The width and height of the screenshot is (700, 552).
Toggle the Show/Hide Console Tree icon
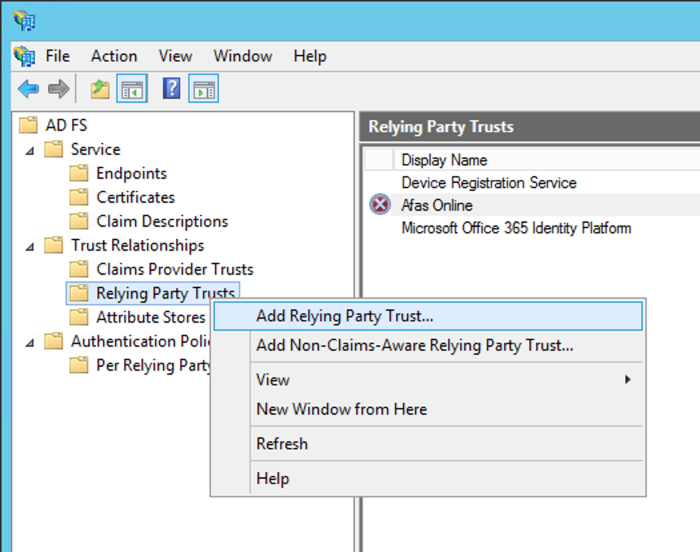tap(132, 89)
